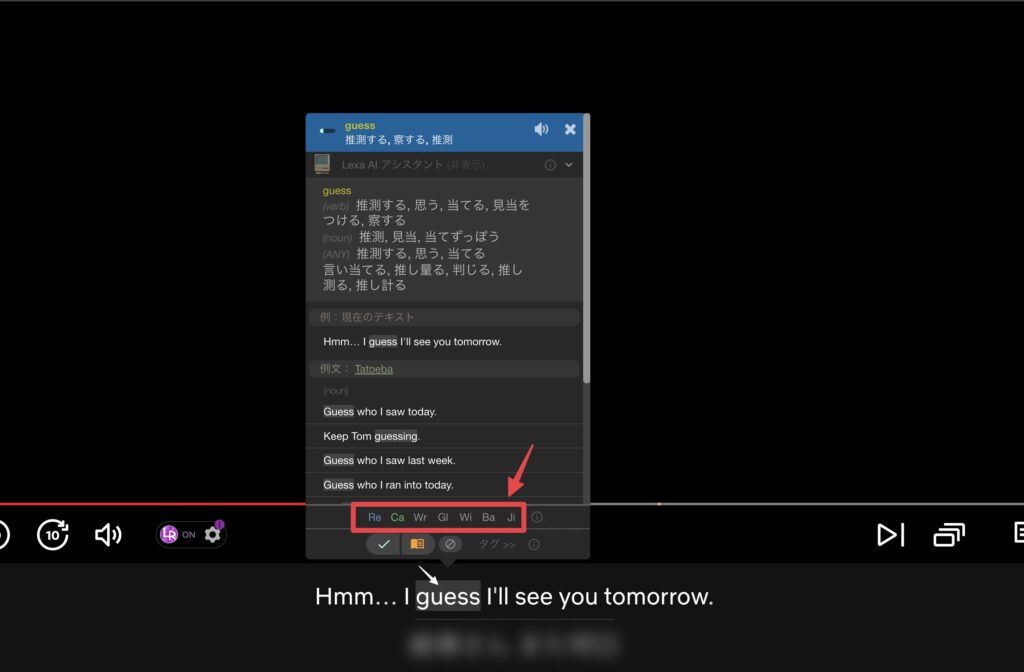1024x672 pixels.
Task: Skip forward 10 seconds
Action: (x=53, y=535)
